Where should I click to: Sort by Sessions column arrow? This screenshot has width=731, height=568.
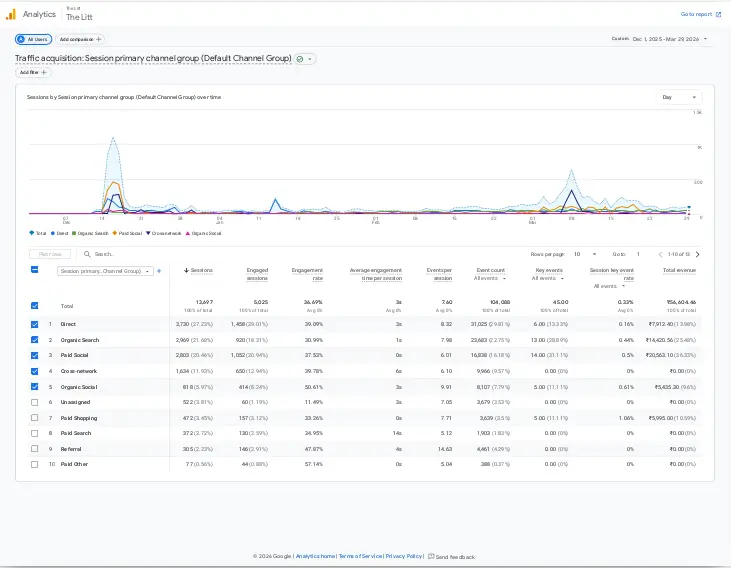[x=186, y=270]
